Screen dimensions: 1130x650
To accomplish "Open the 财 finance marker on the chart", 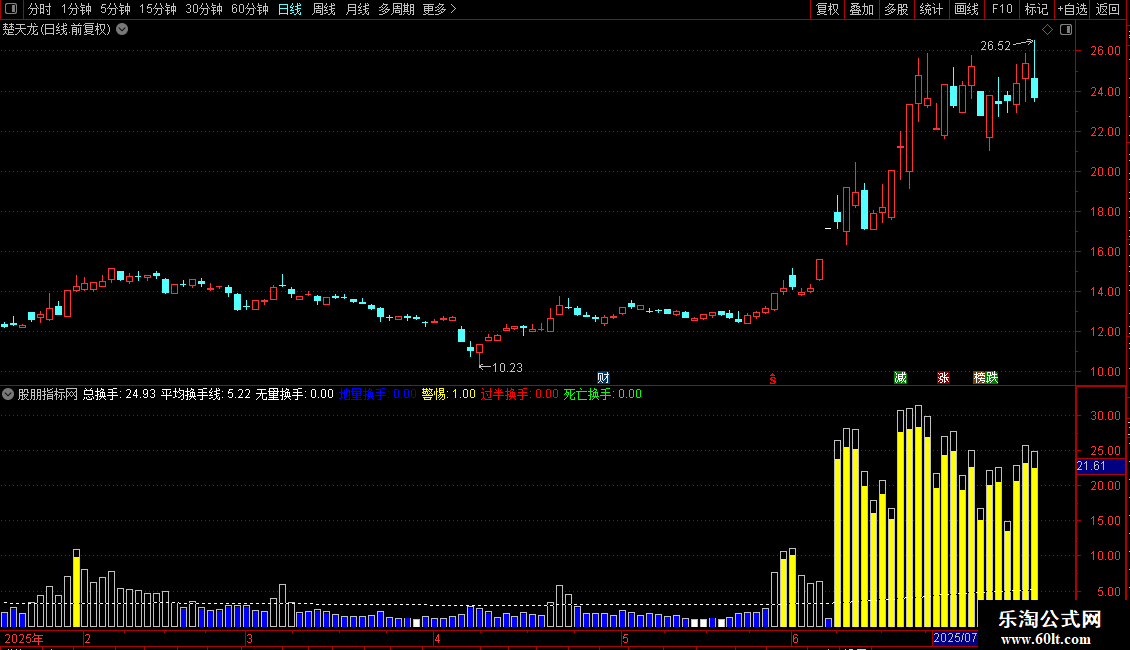I will pos(603,378).
